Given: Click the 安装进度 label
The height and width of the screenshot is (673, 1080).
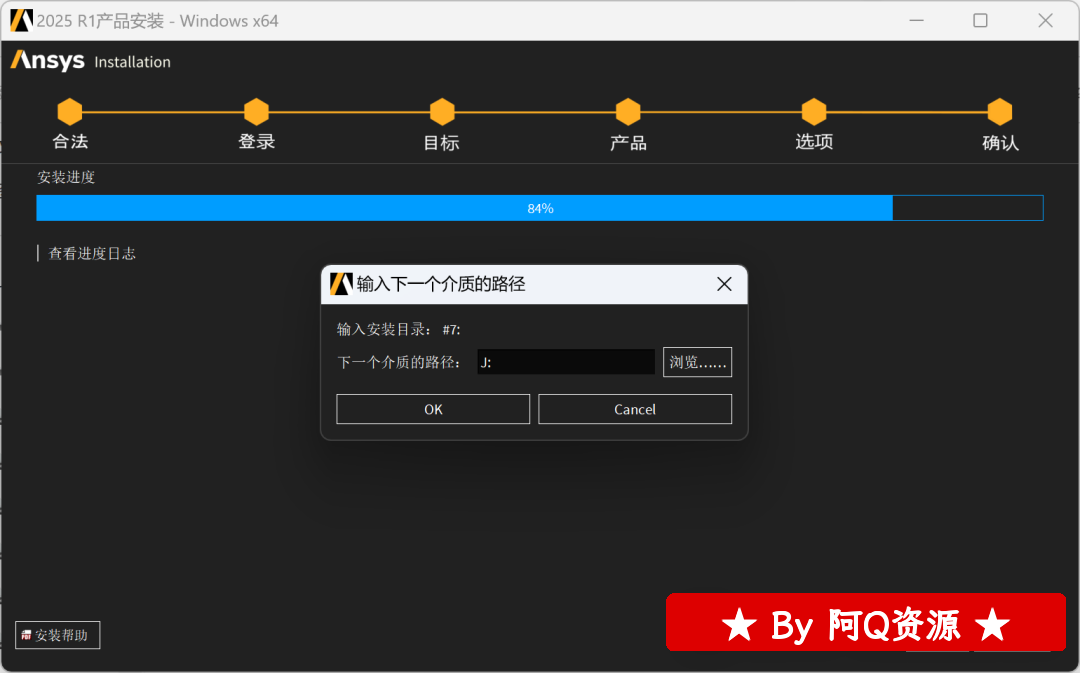Looking at the screenshot, I should (66, 177).
